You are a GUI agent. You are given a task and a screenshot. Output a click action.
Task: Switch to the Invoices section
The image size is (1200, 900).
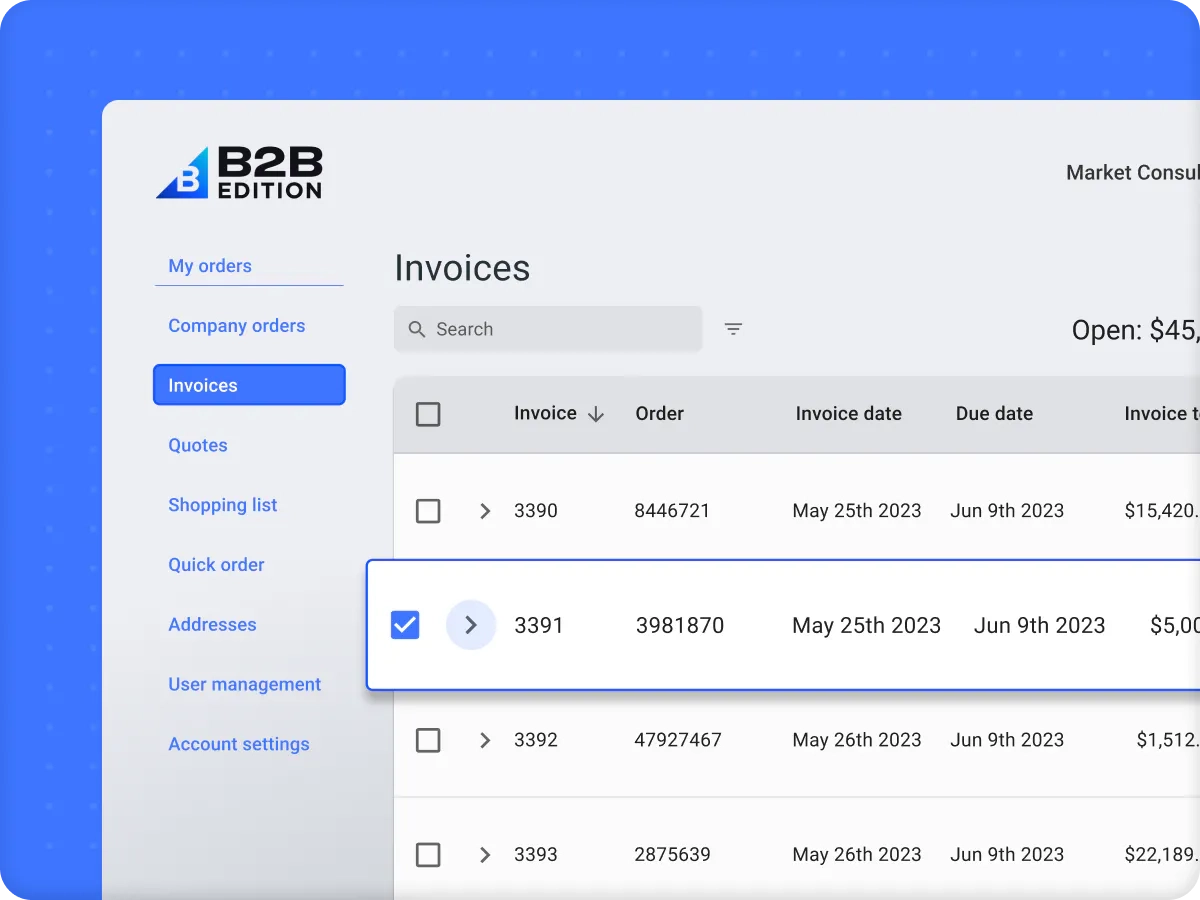click(249, 385)
